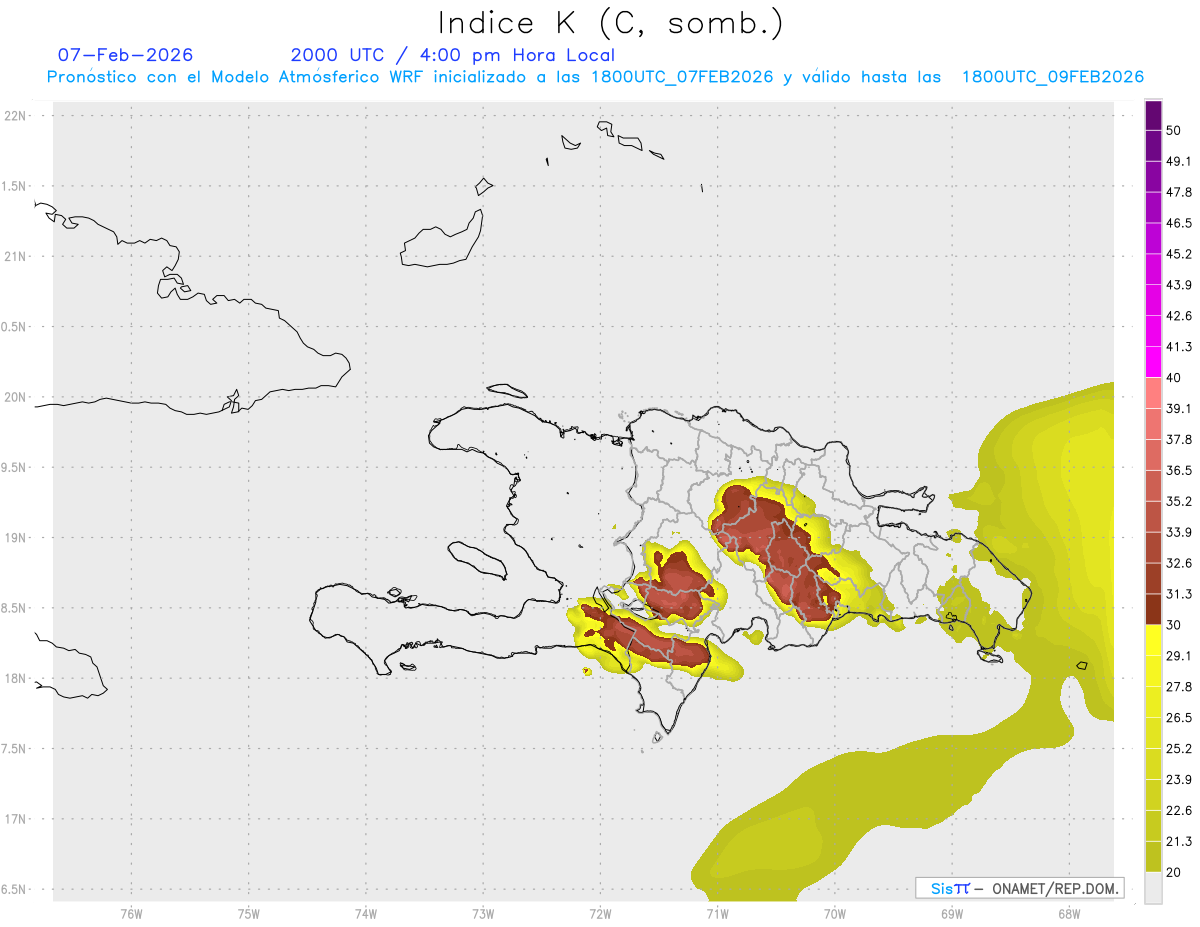The width and height of the screenshot is (1200, 927).
Task: Click the "70W" longitude axis label
Action: (x=835, y=914)
